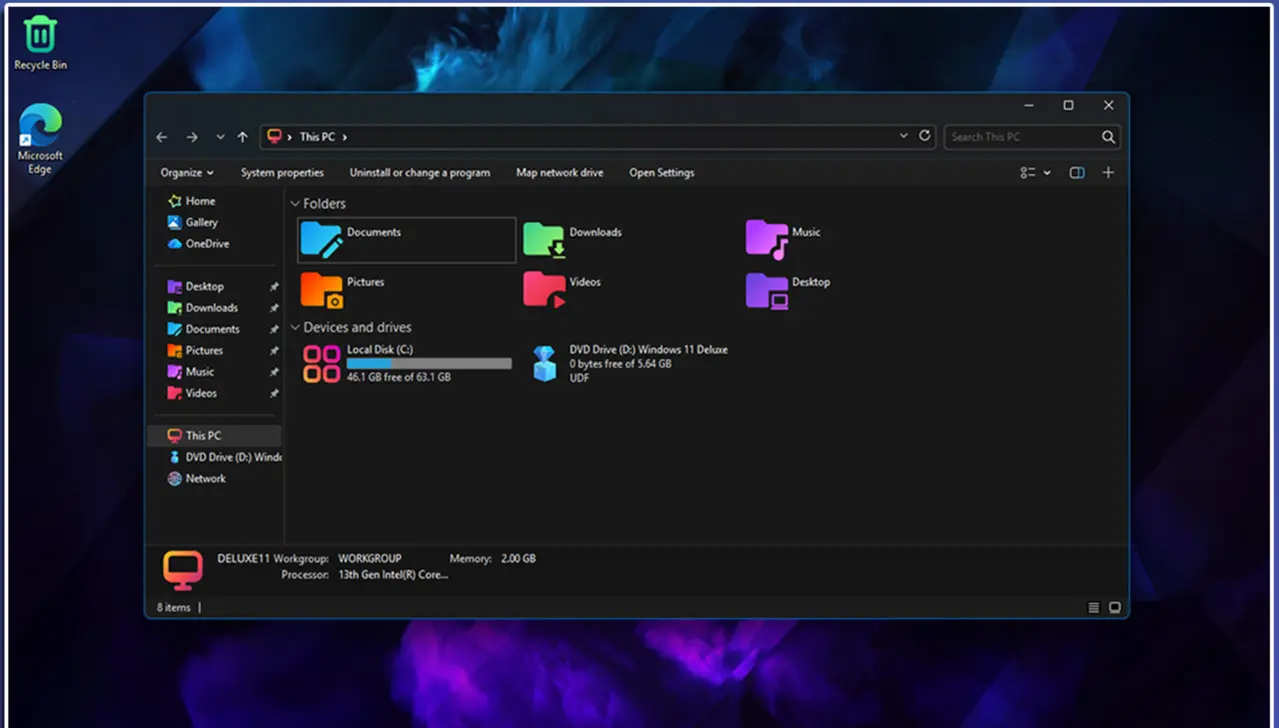
Task: Select the Desktop folder icon in the main pane
Action: click(767, 290)
